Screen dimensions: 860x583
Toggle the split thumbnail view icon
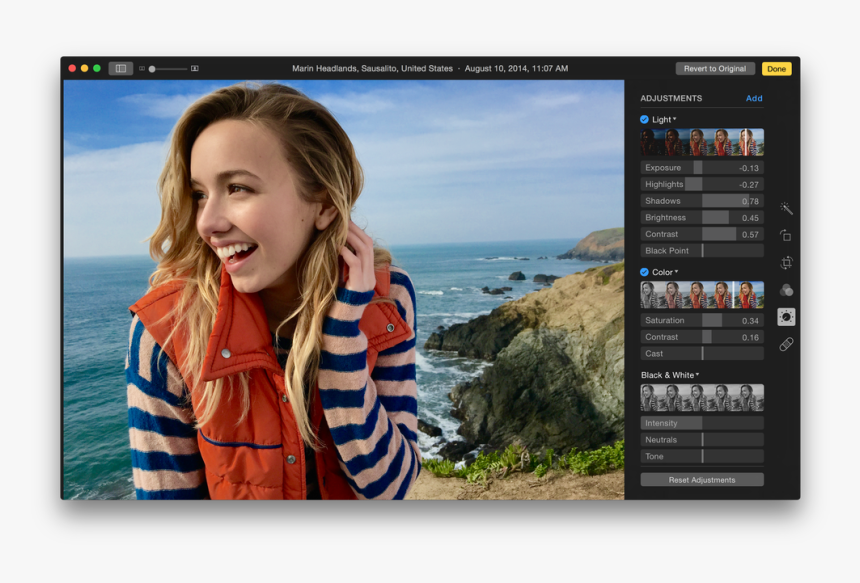coord(119,68)
